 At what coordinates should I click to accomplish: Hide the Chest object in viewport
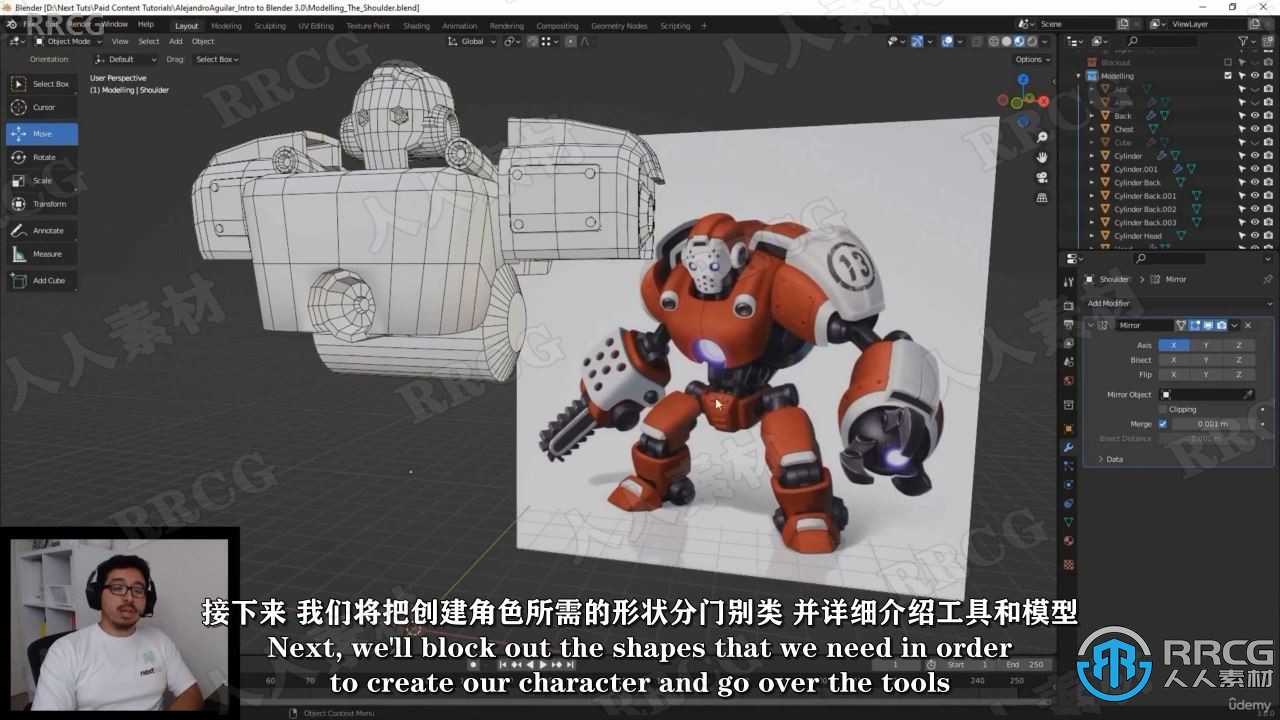point(1255,129)
